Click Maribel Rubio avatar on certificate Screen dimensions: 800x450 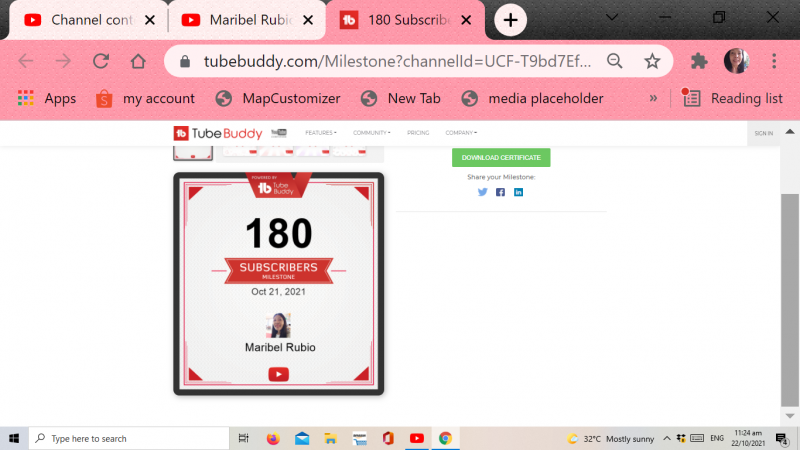click(279, 325)
